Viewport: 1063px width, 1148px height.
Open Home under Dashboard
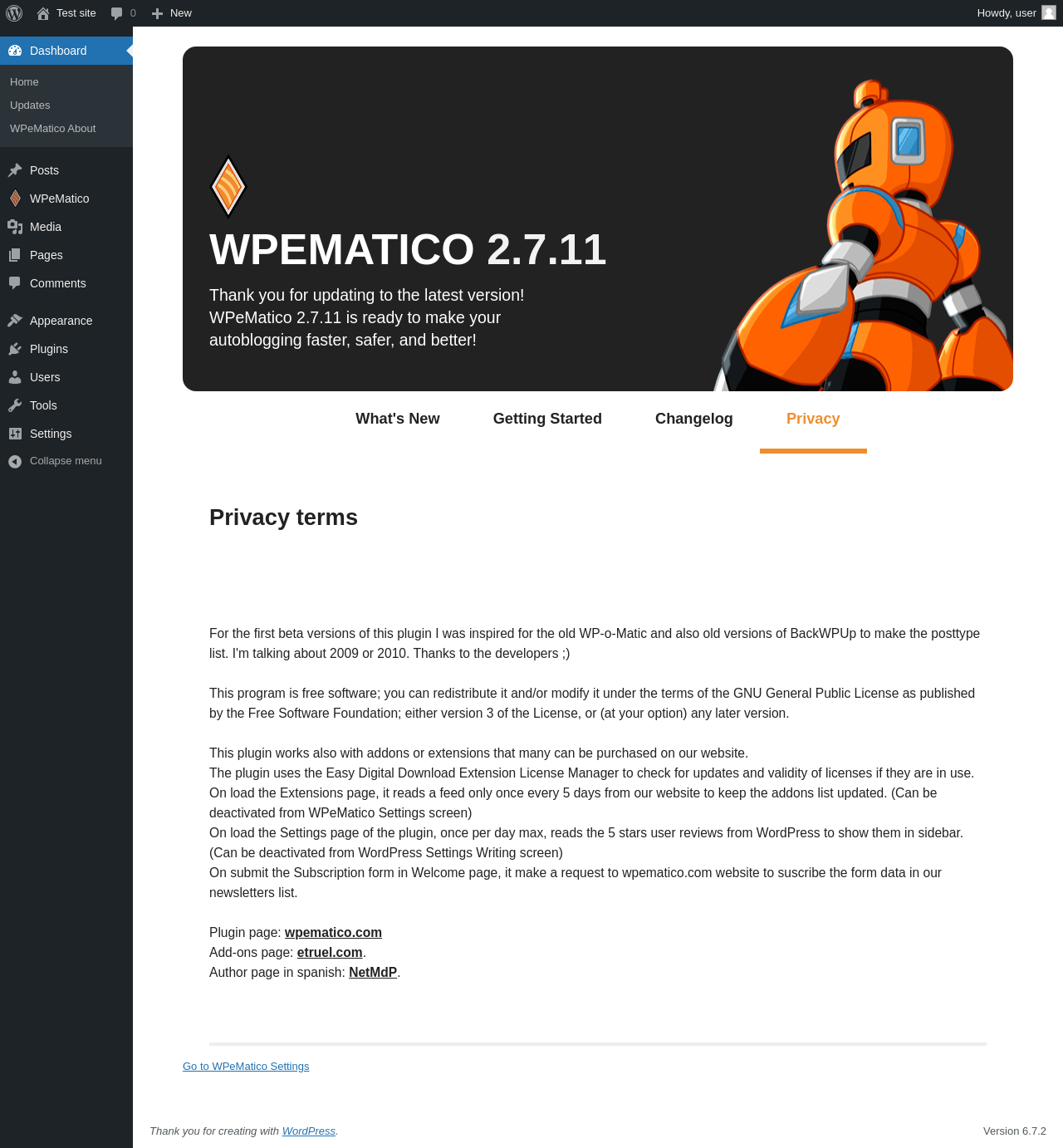[24, 82]
